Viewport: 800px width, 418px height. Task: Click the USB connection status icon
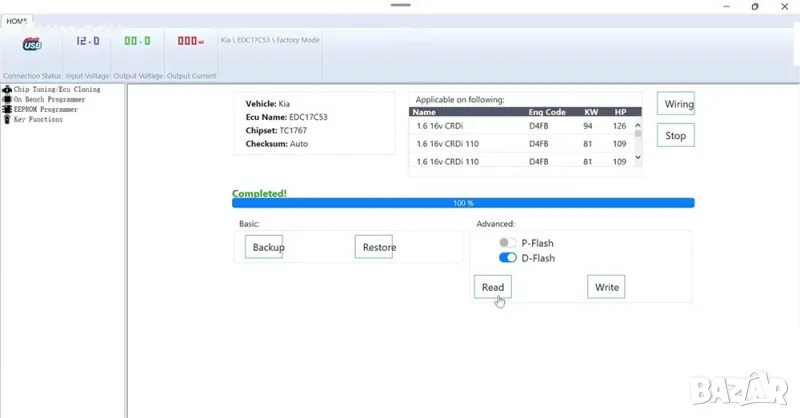32,43
